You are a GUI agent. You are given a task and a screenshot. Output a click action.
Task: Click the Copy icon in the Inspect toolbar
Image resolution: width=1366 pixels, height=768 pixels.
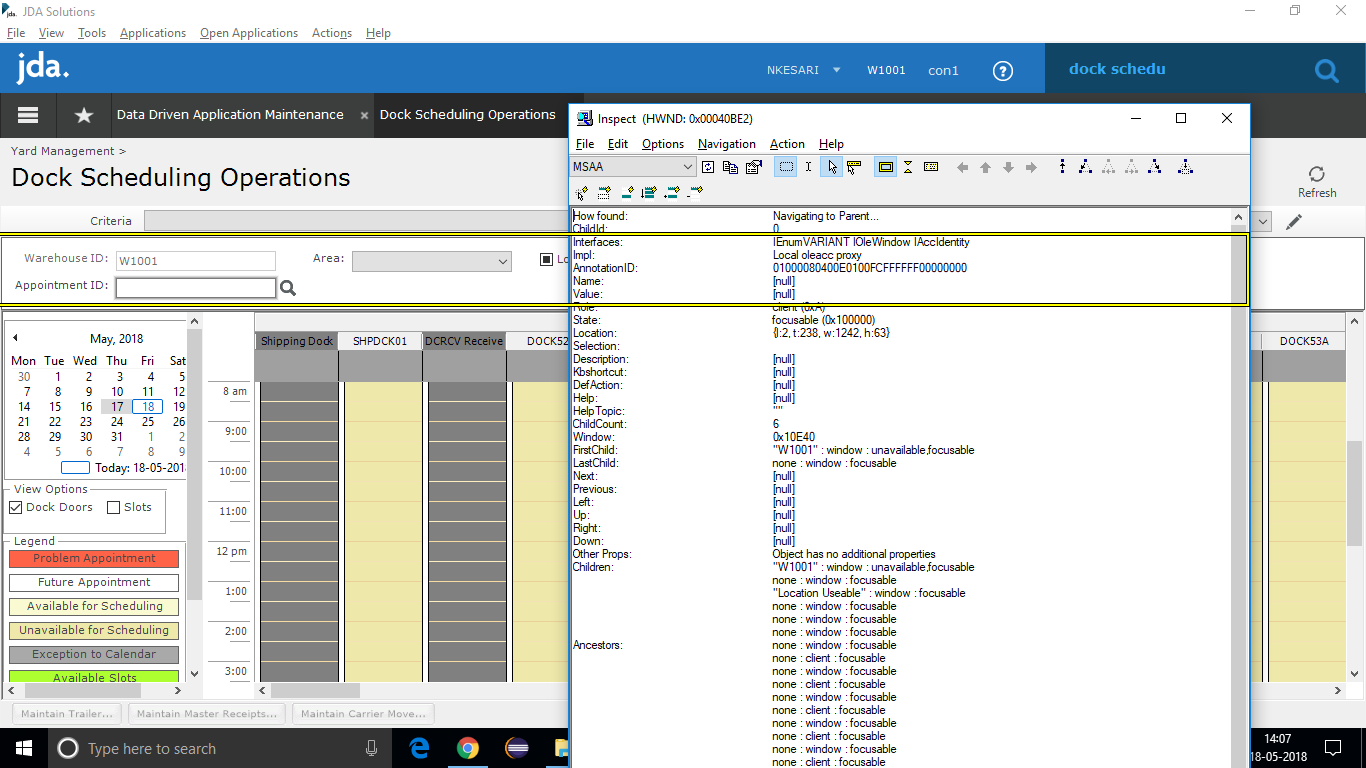click(730, 167)
